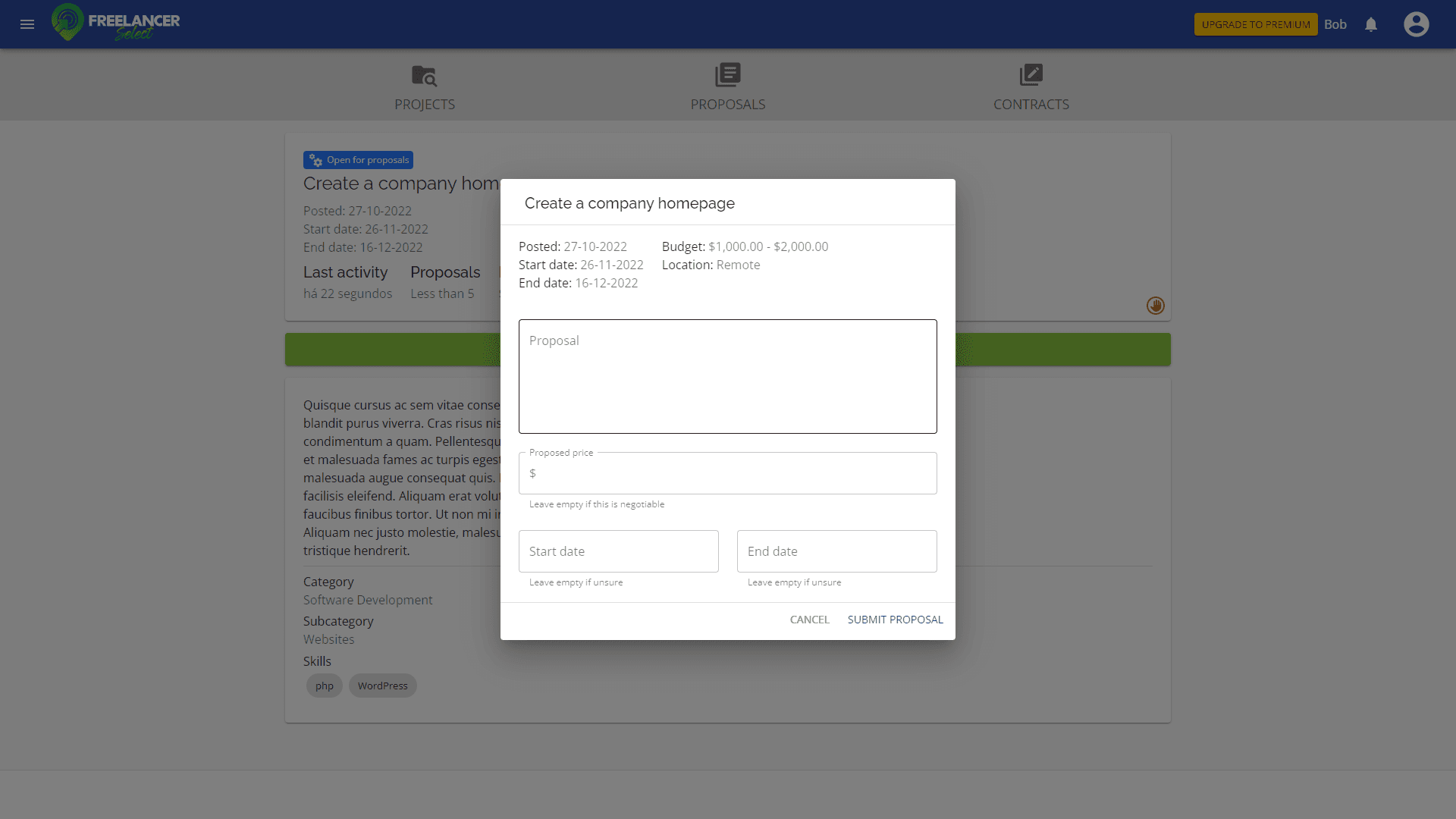Open the hamburger navigation menu
The height and width of the screenshot is (819, 1456).
(27, 24)
